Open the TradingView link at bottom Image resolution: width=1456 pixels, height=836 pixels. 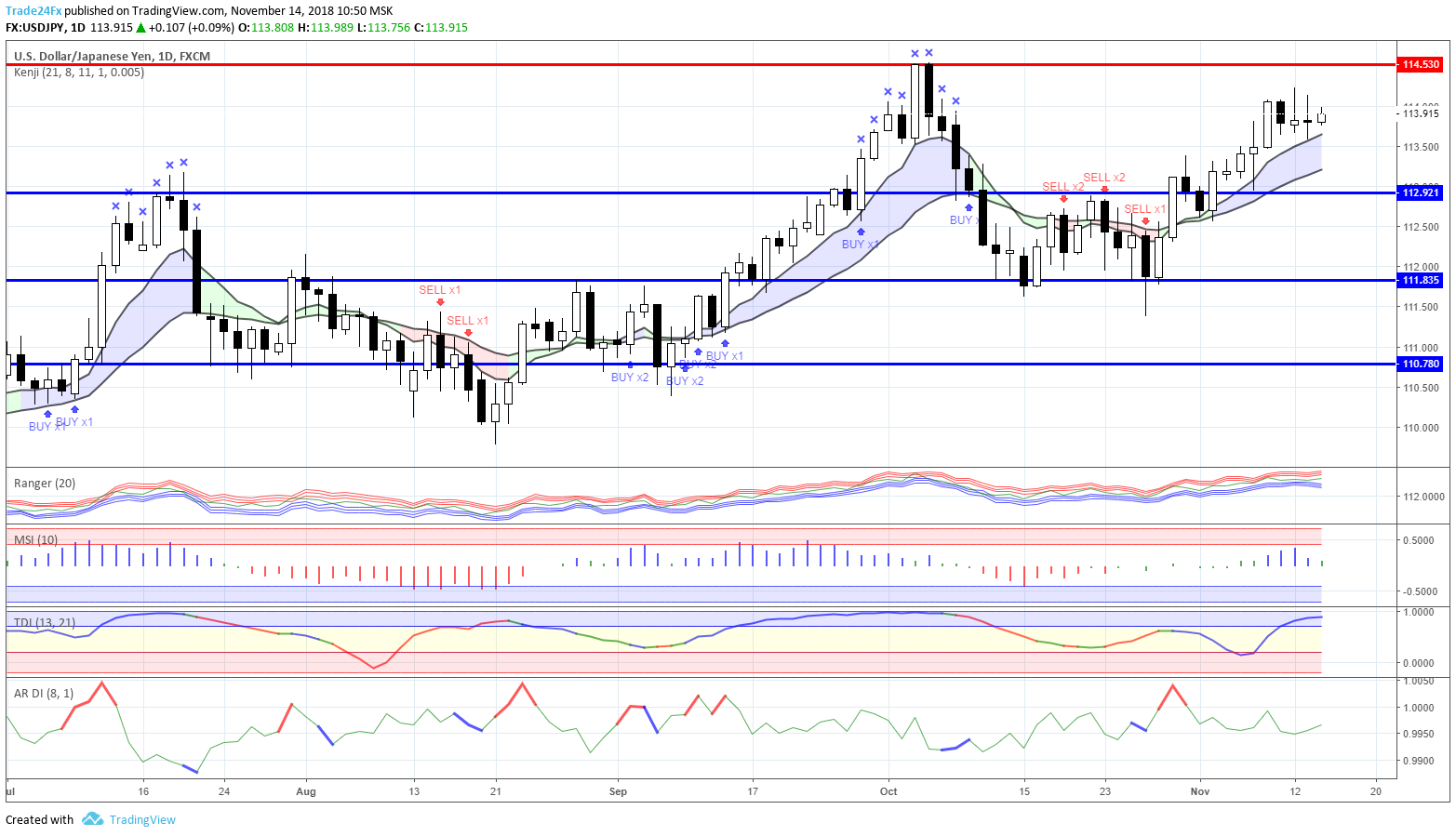pos(142,819)
